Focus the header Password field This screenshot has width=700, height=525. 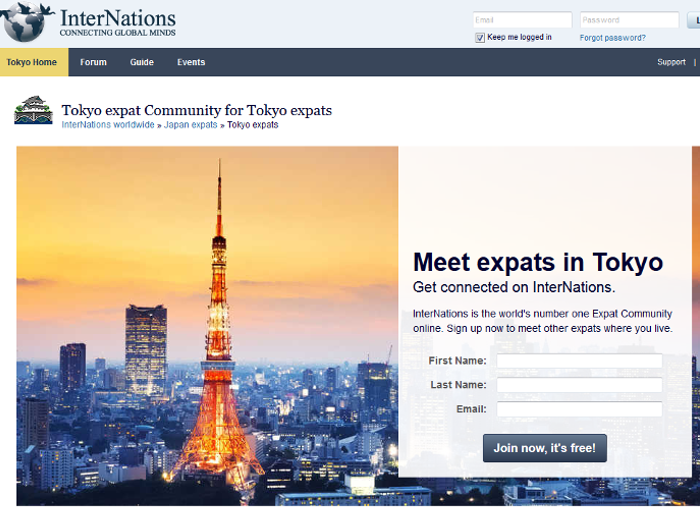click(629, 20)
